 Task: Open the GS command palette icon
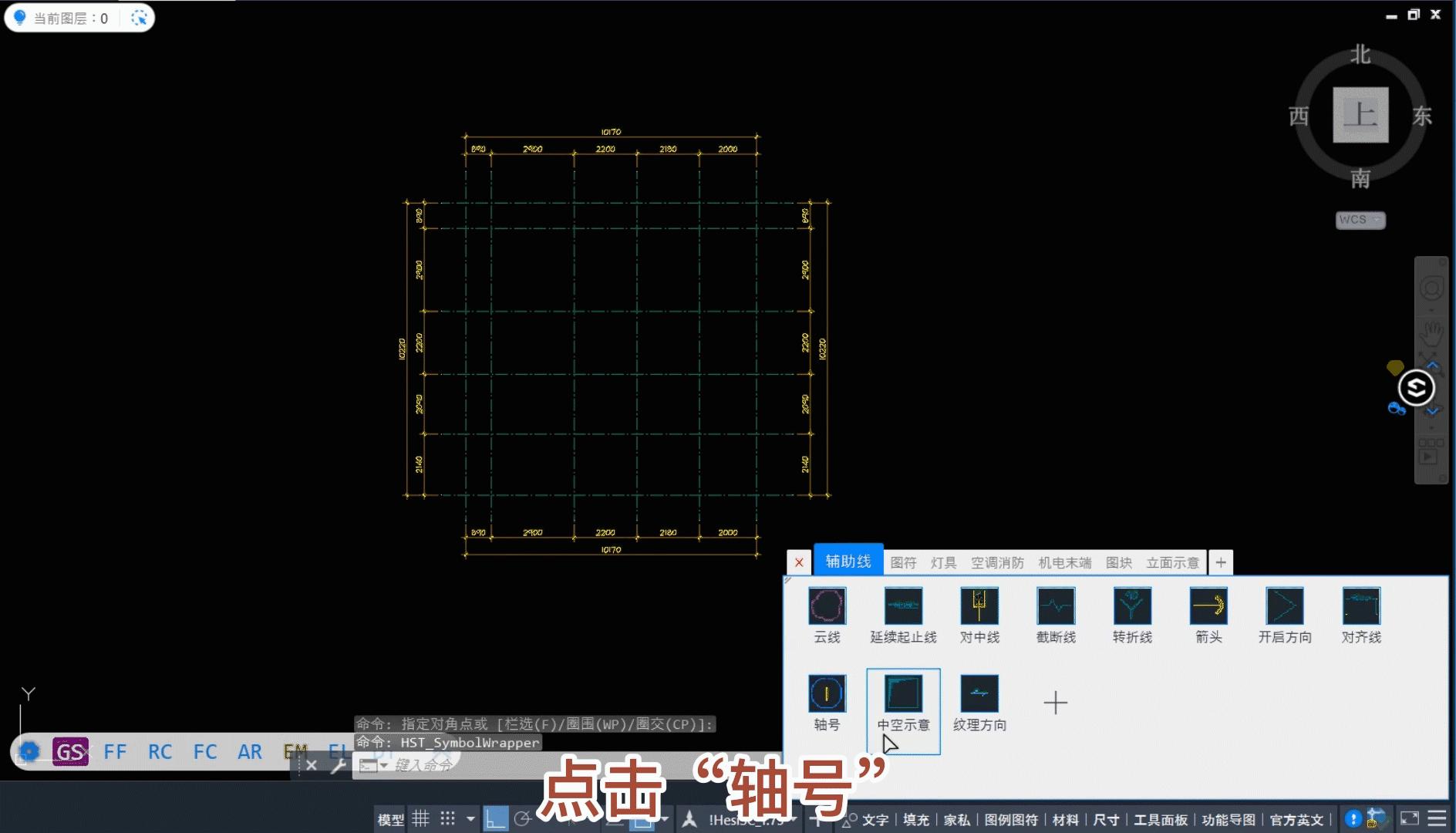[x=70, y=751]
